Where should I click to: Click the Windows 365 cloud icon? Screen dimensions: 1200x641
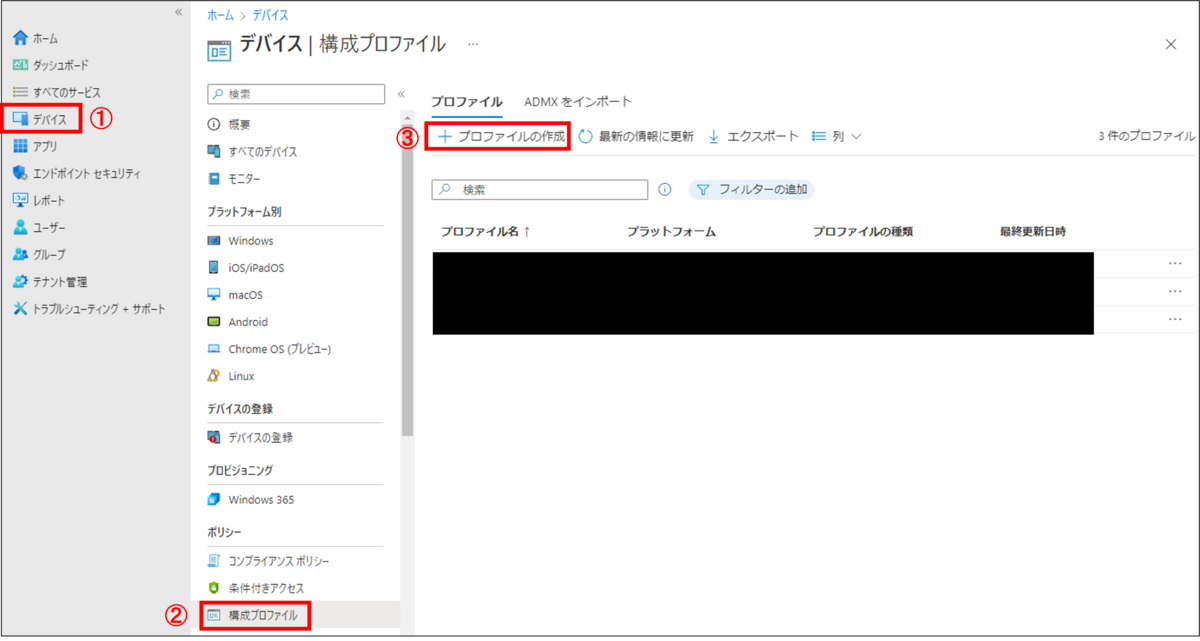(213, 499)
